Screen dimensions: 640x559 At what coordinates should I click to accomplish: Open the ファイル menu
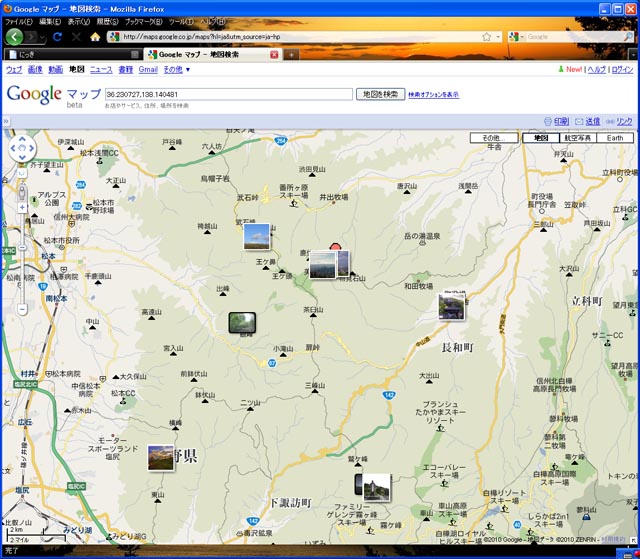18,21
